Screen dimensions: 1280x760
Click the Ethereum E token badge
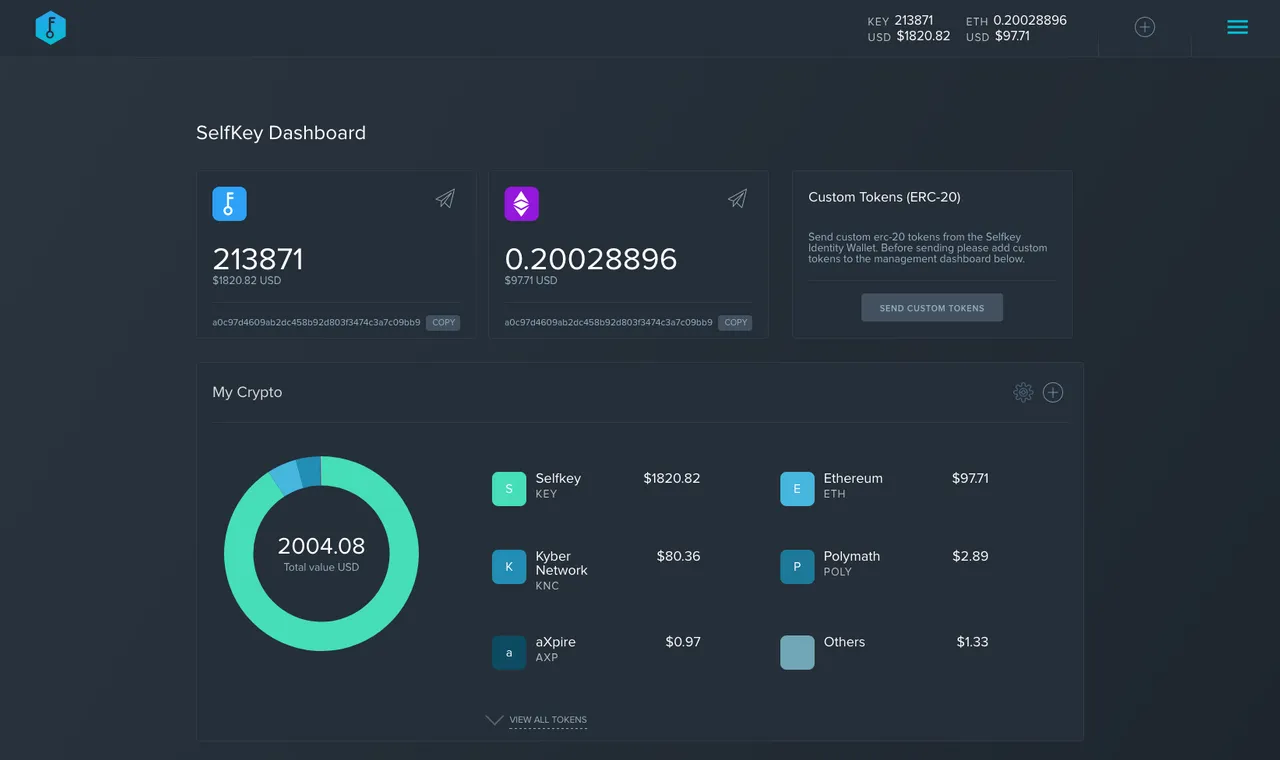797,489
